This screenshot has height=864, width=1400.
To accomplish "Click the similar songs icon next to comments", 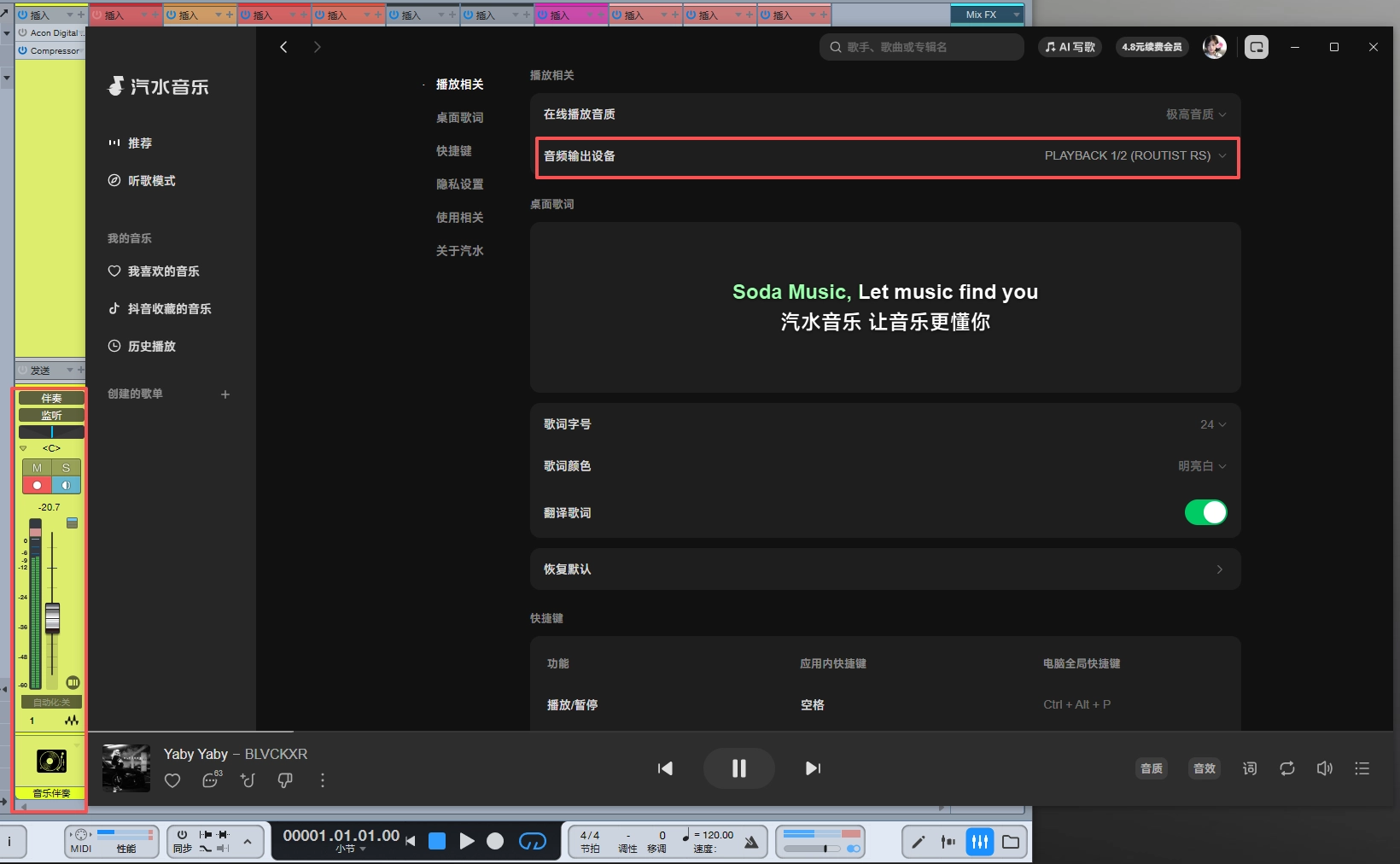I will pos(248,780).
